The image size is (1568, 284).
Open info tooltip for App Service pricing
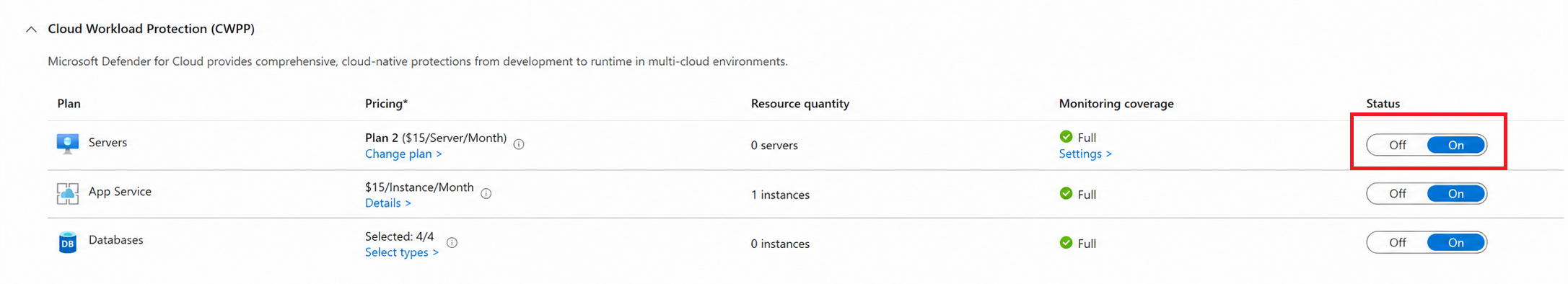(x=486, y=193)
